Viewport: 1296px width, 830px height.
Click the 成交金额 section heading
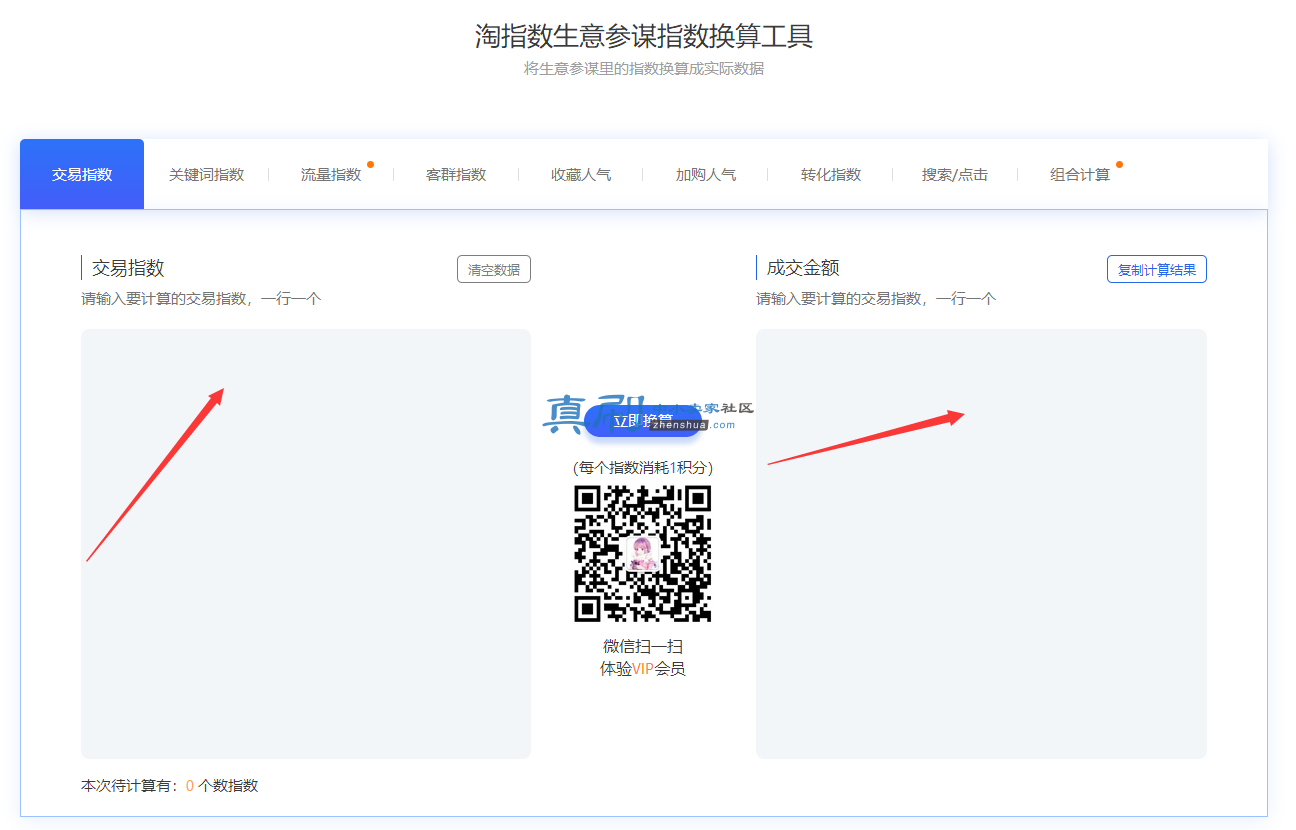pyautogui.click(x=803, y=268)
